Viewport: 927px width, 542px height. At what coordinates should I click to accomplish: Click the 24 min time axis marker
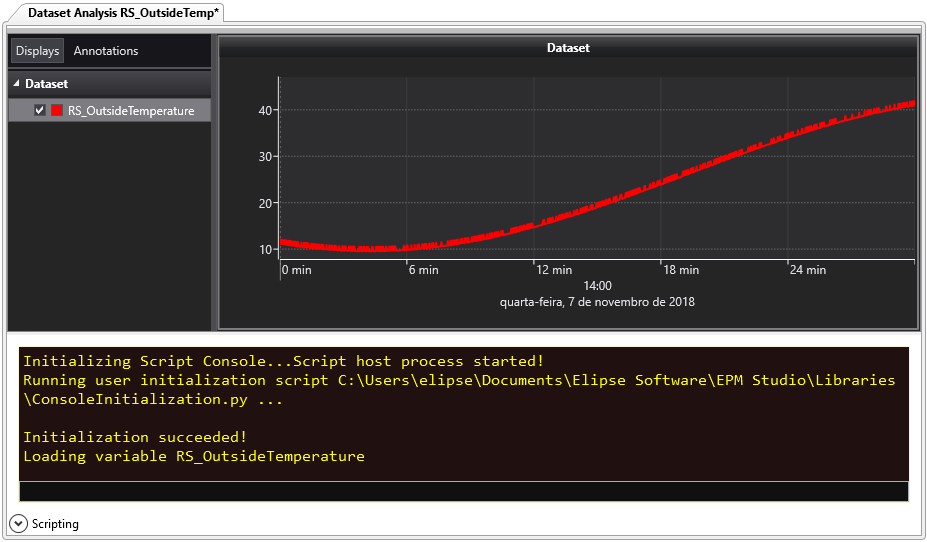(808, 270)
